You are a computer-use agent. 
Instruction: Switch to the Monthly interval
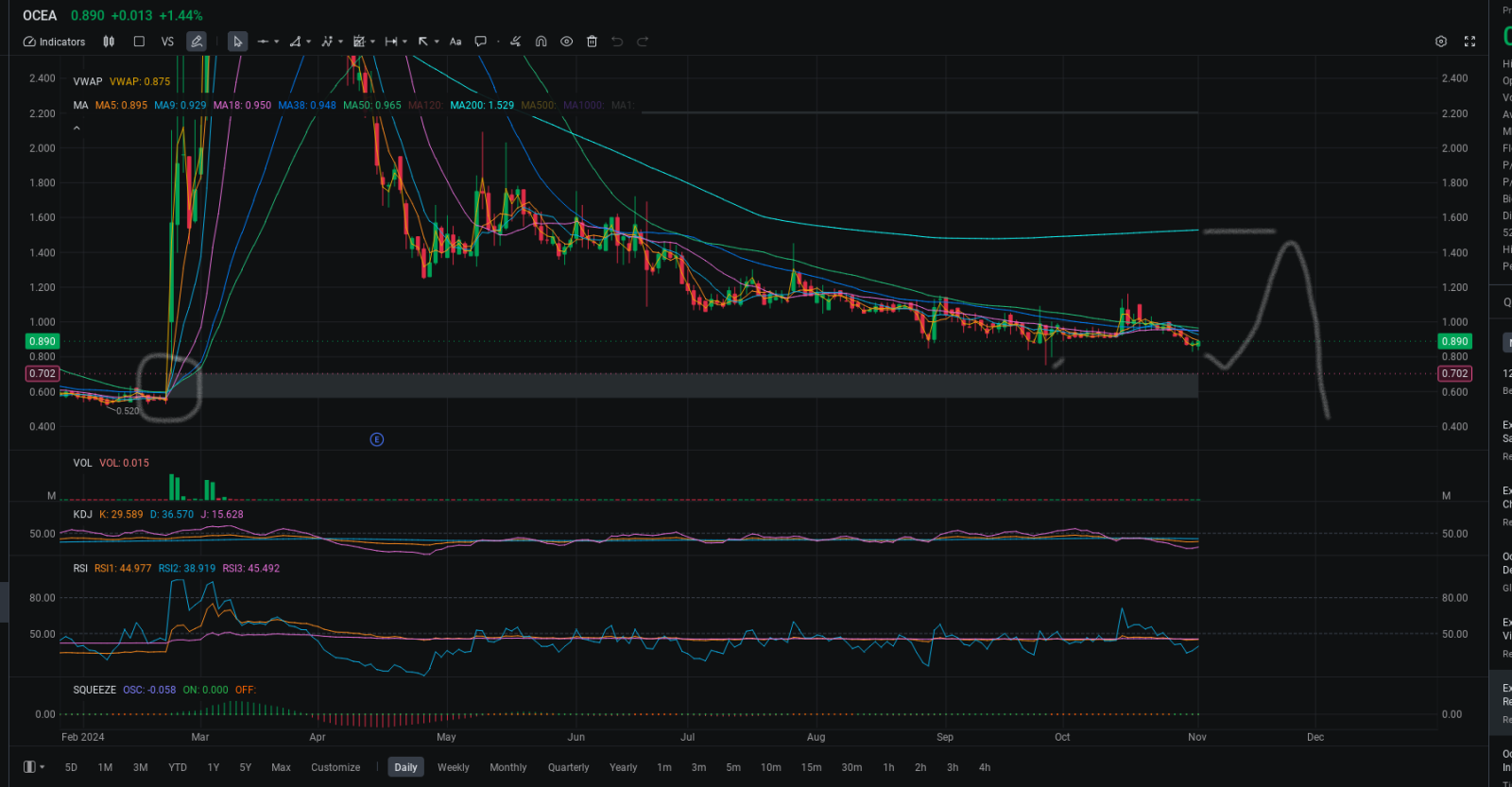pos(508,767)
